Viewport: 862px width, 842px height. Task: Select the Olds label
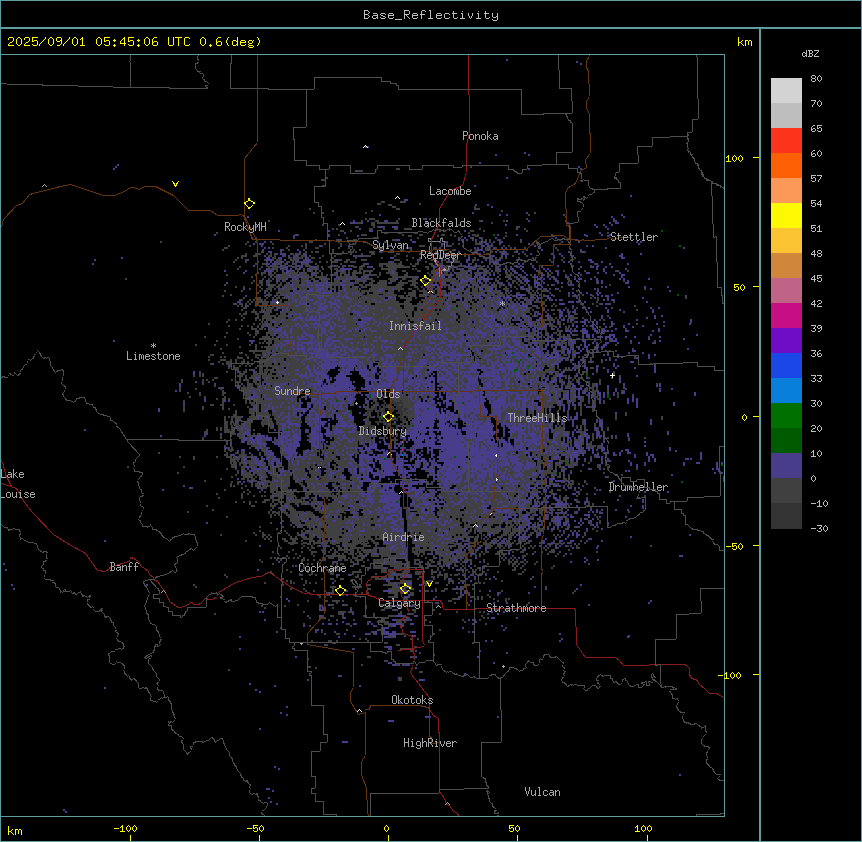pos(388,394)
